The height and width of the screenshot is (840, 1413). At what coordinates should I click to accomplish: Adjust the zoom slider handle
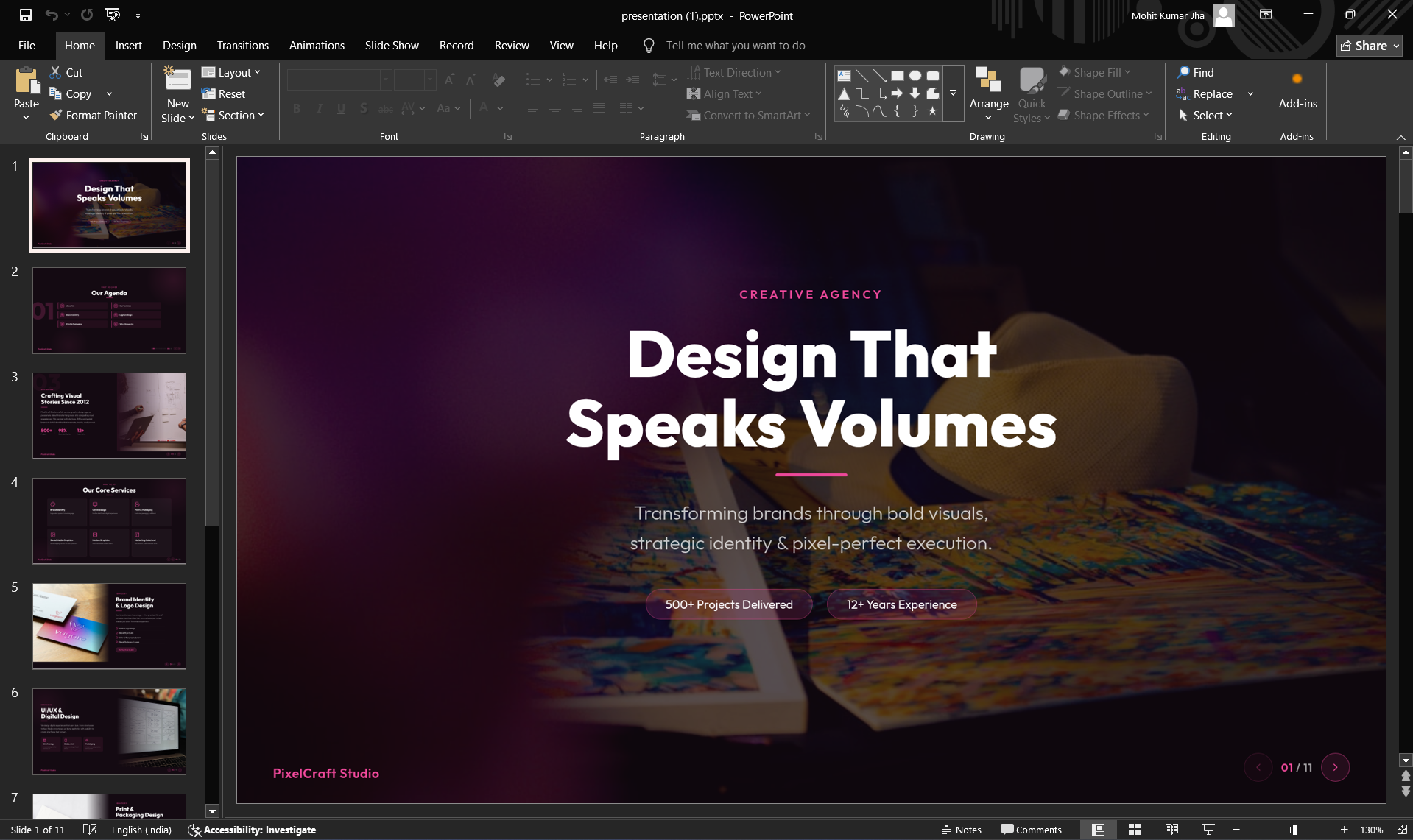[1294, 830]
